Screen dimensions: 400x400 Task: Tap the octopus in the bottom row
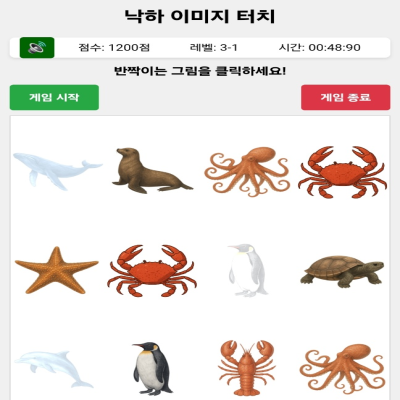tap(342, 371)
